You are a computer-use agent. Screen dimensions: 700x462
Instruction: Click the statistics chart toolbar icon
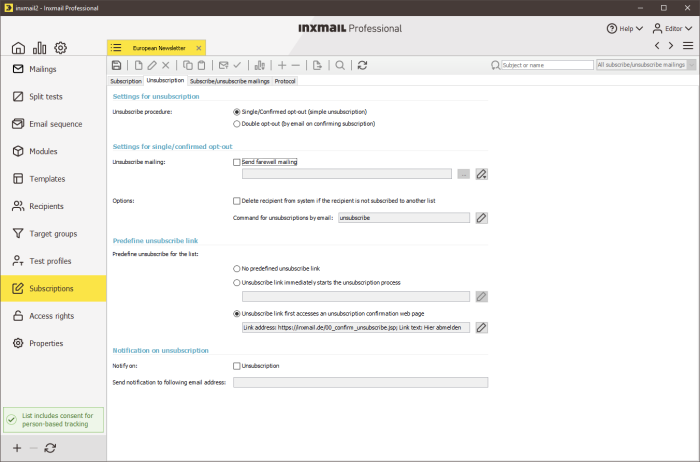[259, 65]
